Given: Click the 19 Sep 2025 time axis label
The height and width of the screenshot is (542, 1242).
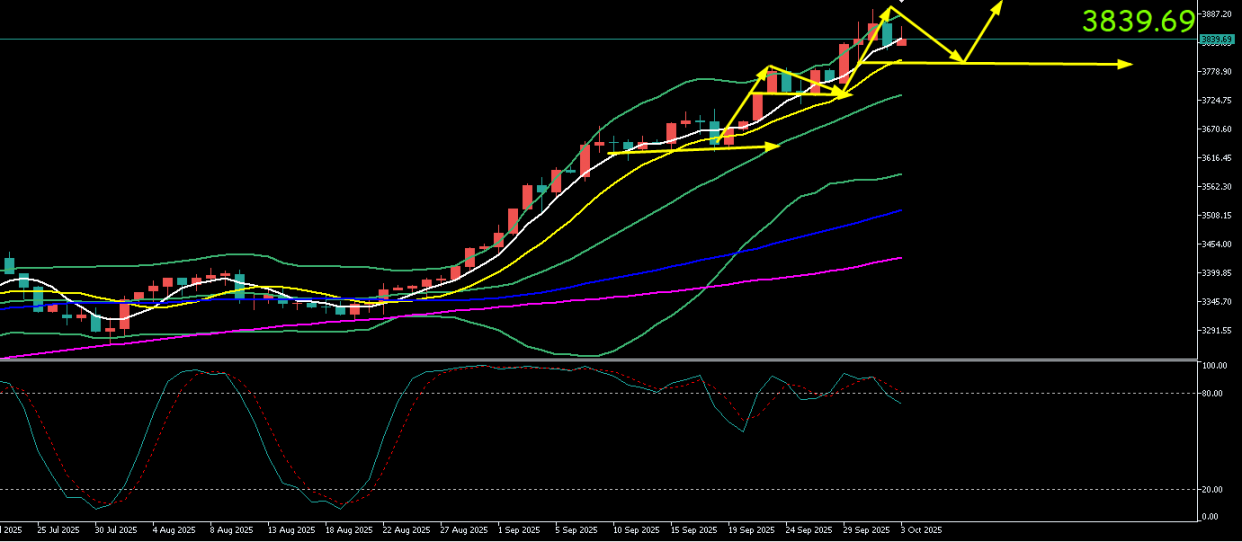Looking at the screenshot, I should coord(750,529).
